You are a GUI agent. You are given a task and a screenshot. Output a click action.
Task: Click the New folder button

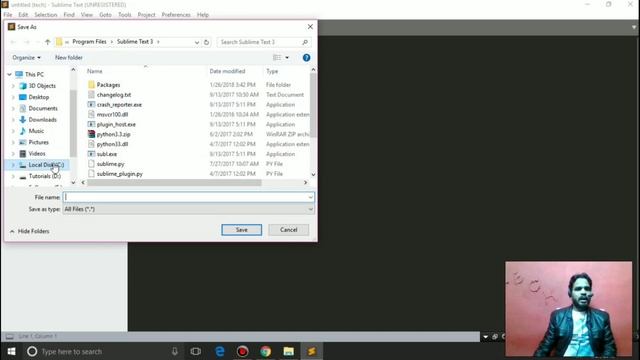point(69,58)
